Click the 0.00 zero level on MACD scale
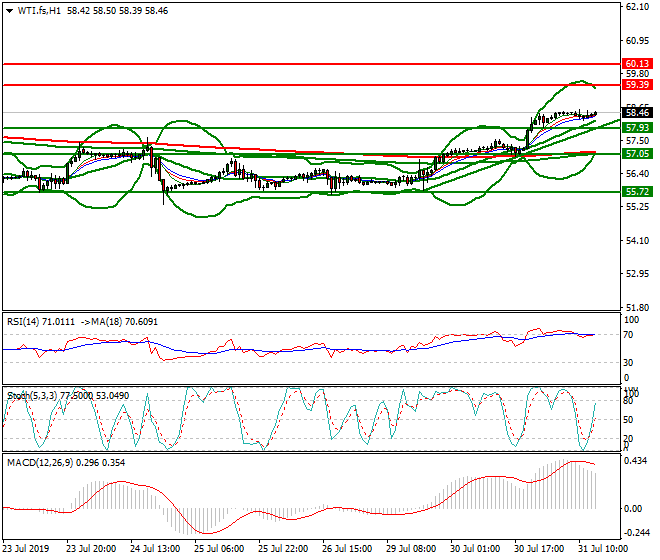Image resolution: width=660 pixels, height=560 pixels. pos(634,509)
